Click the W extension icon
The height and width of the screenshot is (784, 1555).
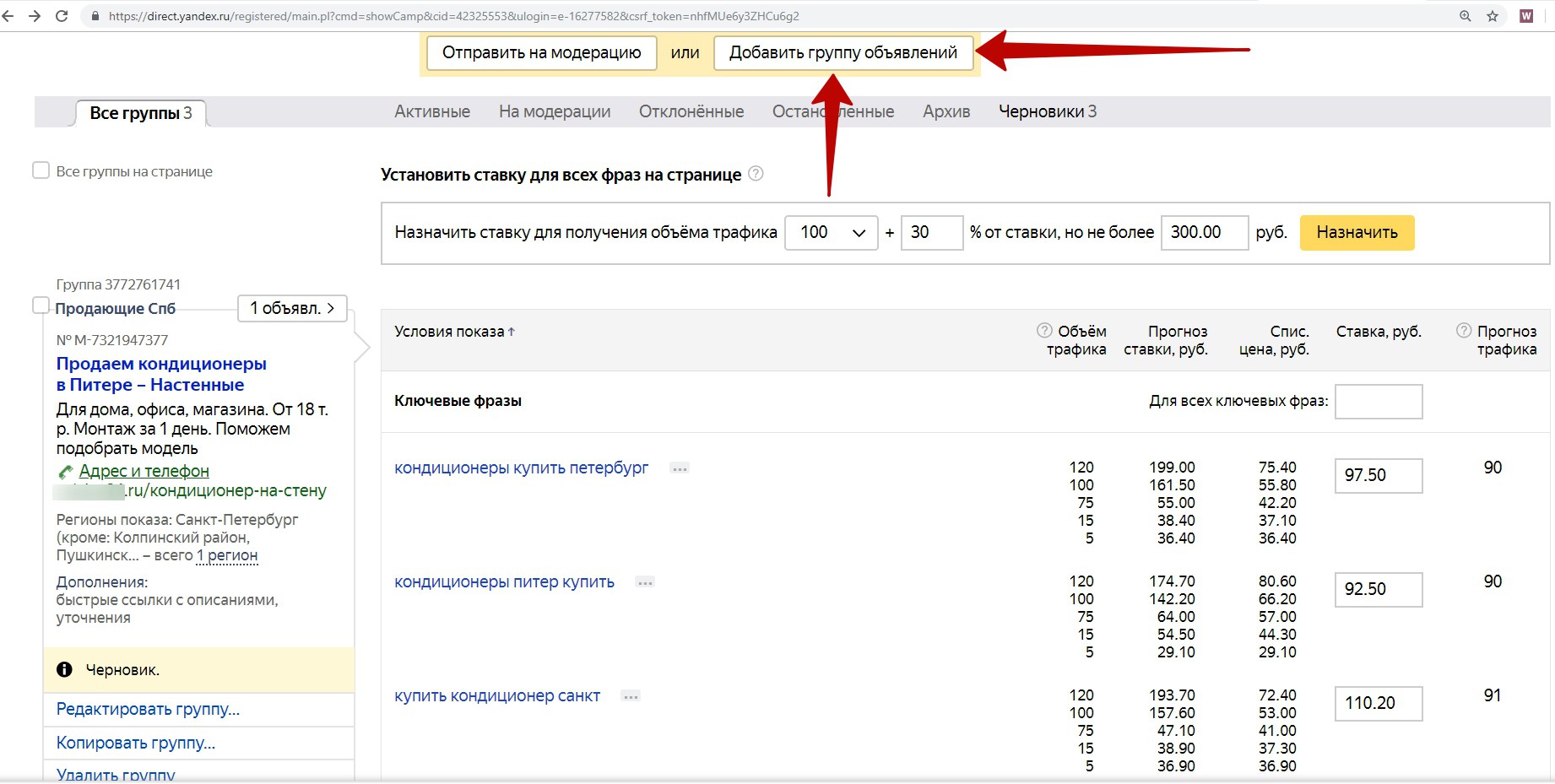coord(1526,16)
